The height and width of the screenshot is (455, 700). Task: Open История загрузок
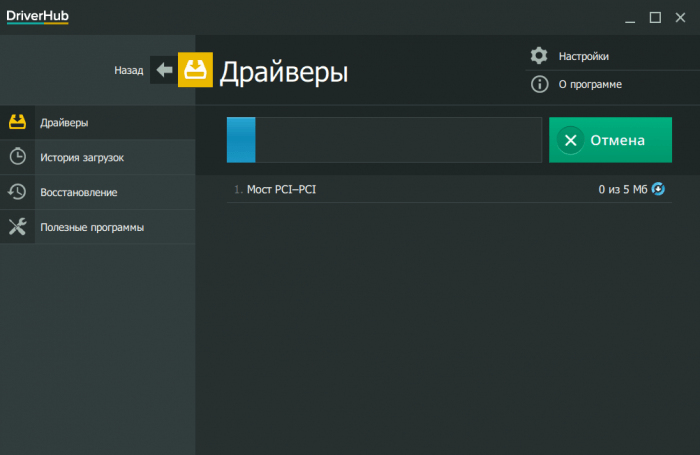tap(97, 157)
